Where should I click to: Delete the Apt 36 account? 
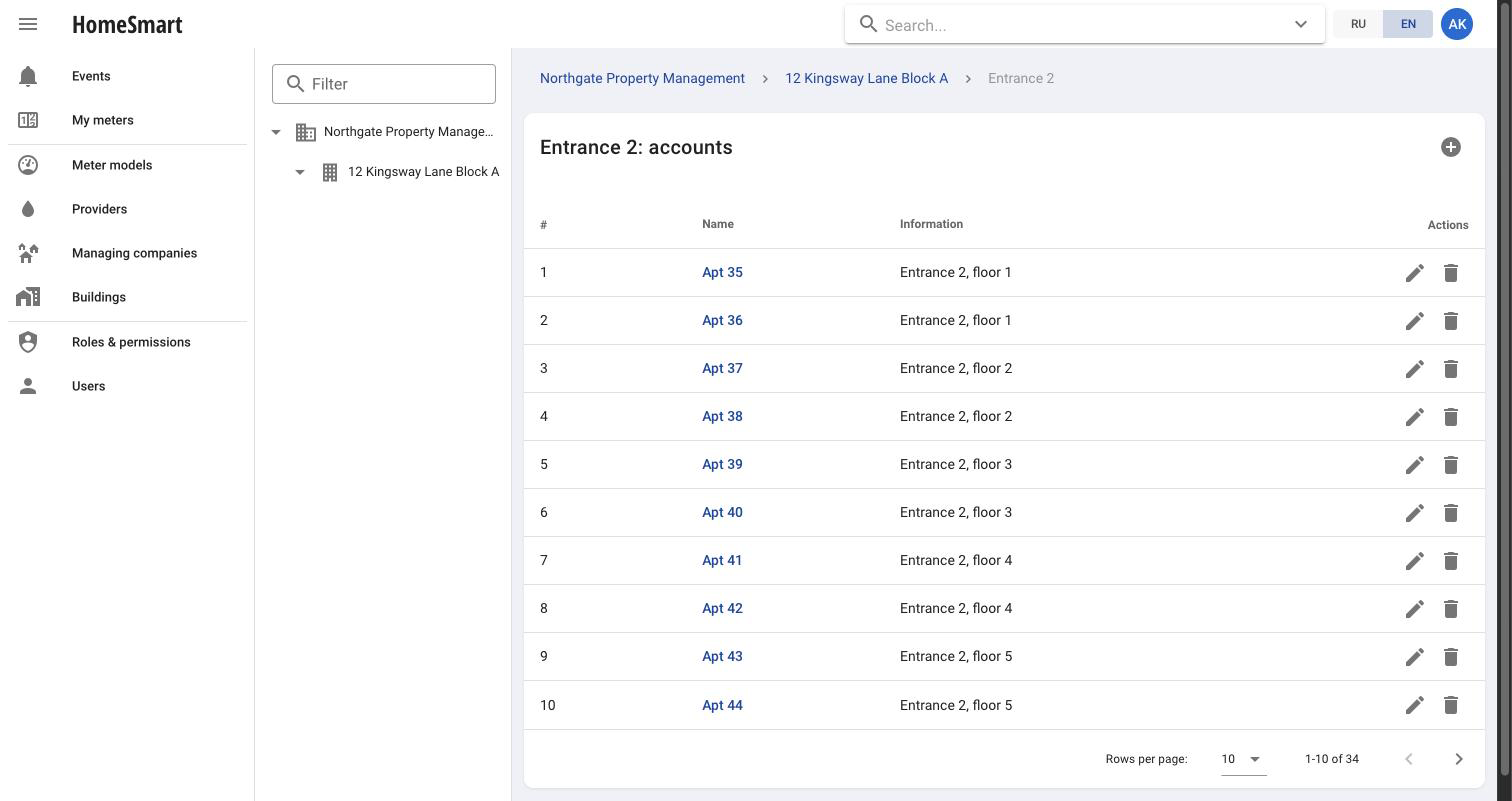[1451, 321]
